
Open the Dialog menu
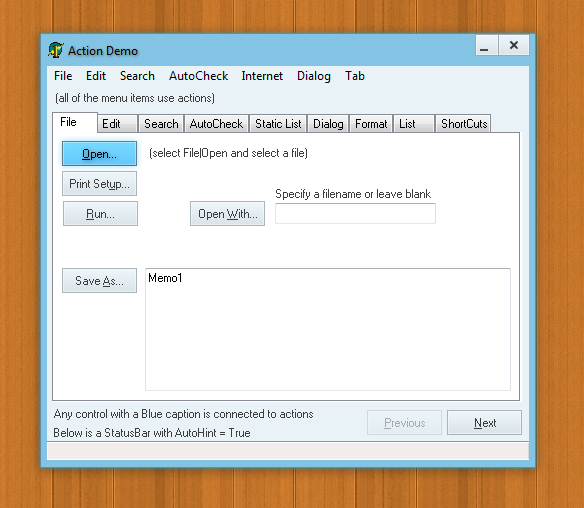(x=314, y=76)
